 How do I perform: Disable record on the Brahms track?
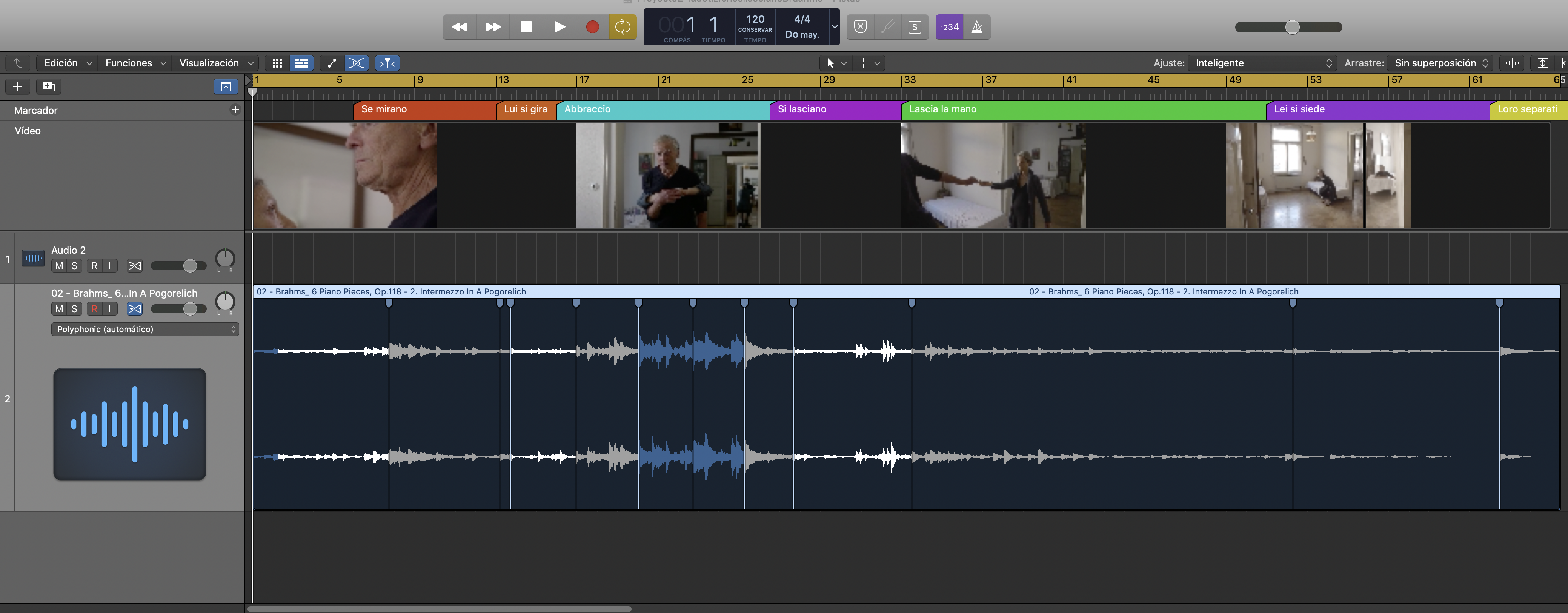(94, 309)
